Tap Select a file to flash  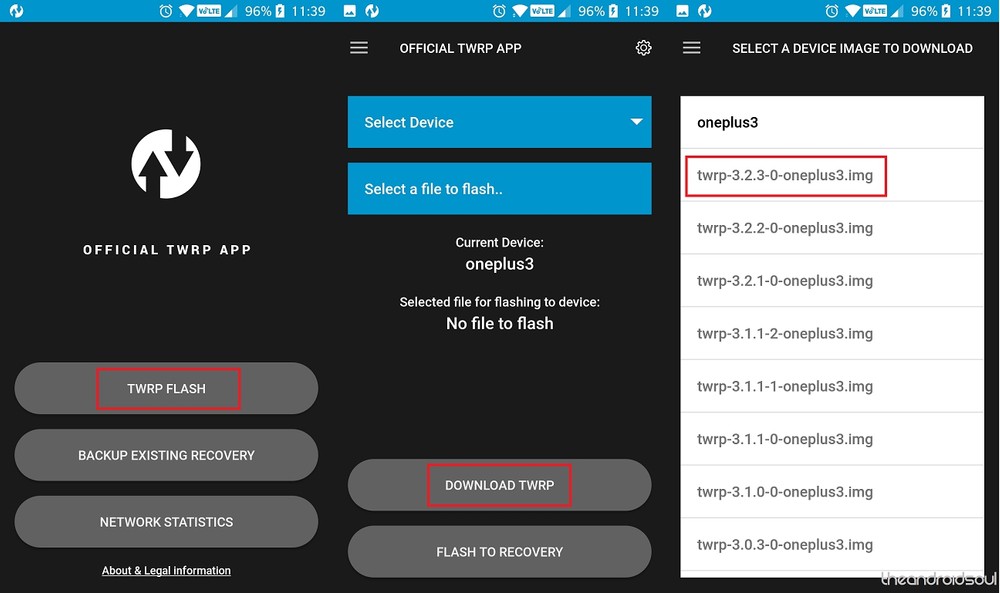coord(499,189)
